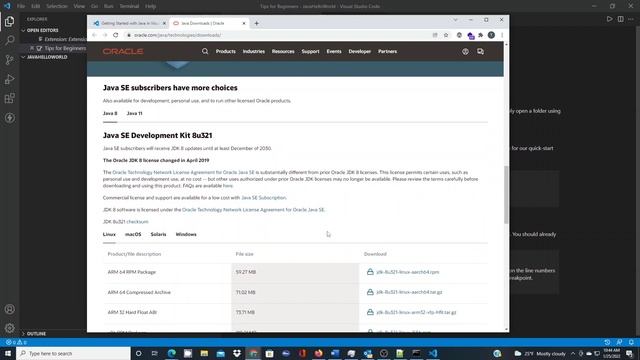Open VS Code Terminal menu
640x360 pixels.
coord(129,6)
